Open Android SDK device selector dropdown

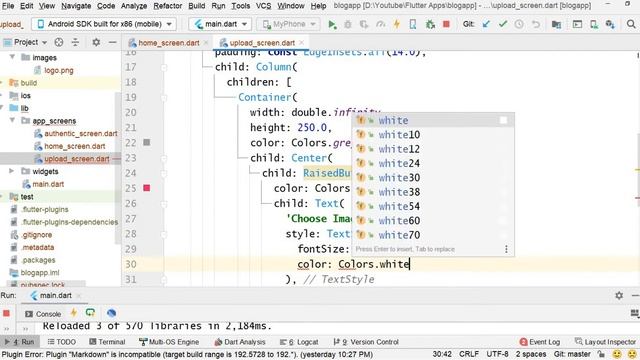[104, 24]
